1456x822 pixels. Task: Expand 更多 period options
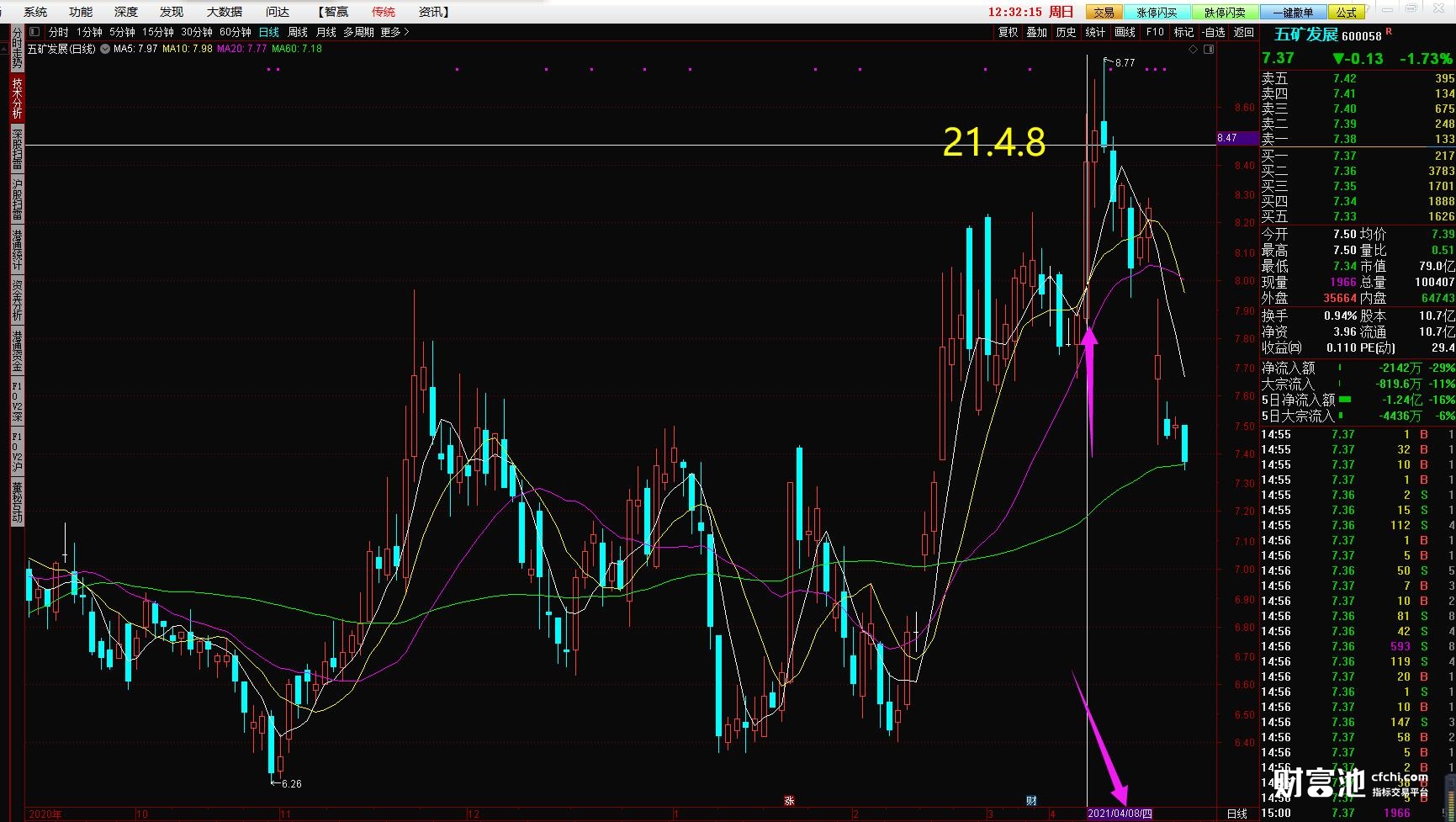394,32
